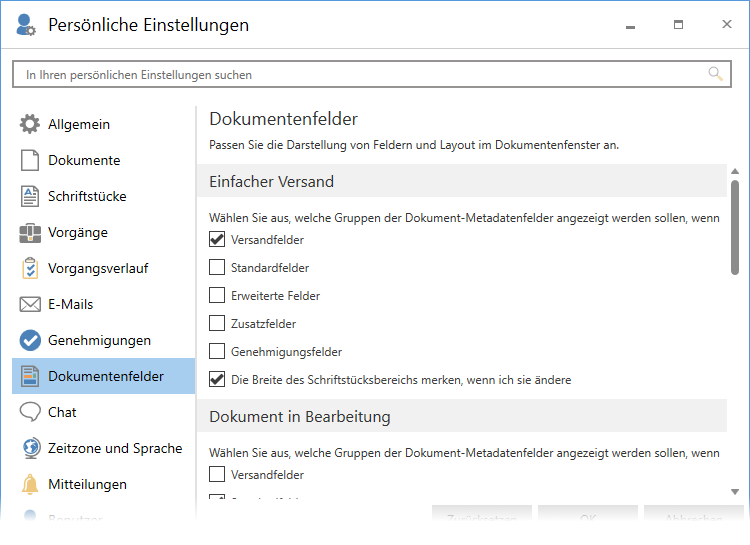The height and width of the screenshot is (545, 750).
Task: Click the user settings icon in title bar
Action: coord(25,25)
